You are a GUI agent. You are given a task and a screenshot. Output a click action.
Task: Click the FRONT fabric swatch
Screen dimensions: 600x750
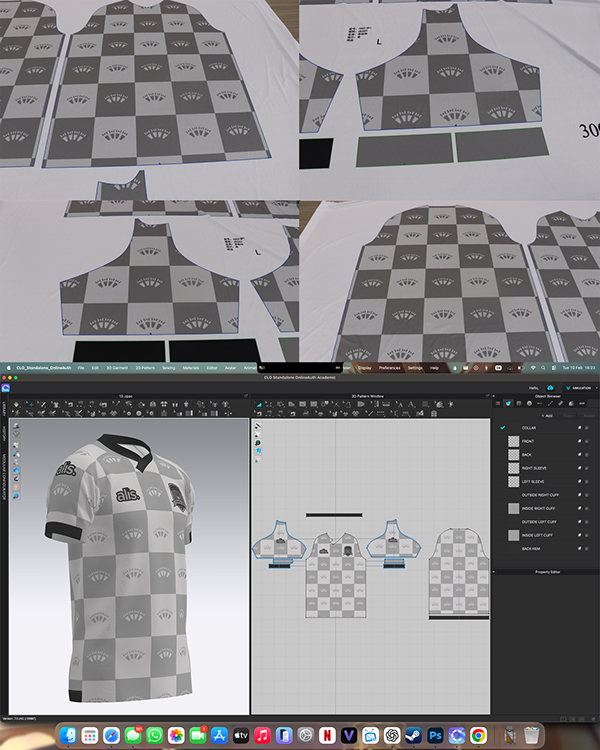pyautogui.click(x=513, y=441)
